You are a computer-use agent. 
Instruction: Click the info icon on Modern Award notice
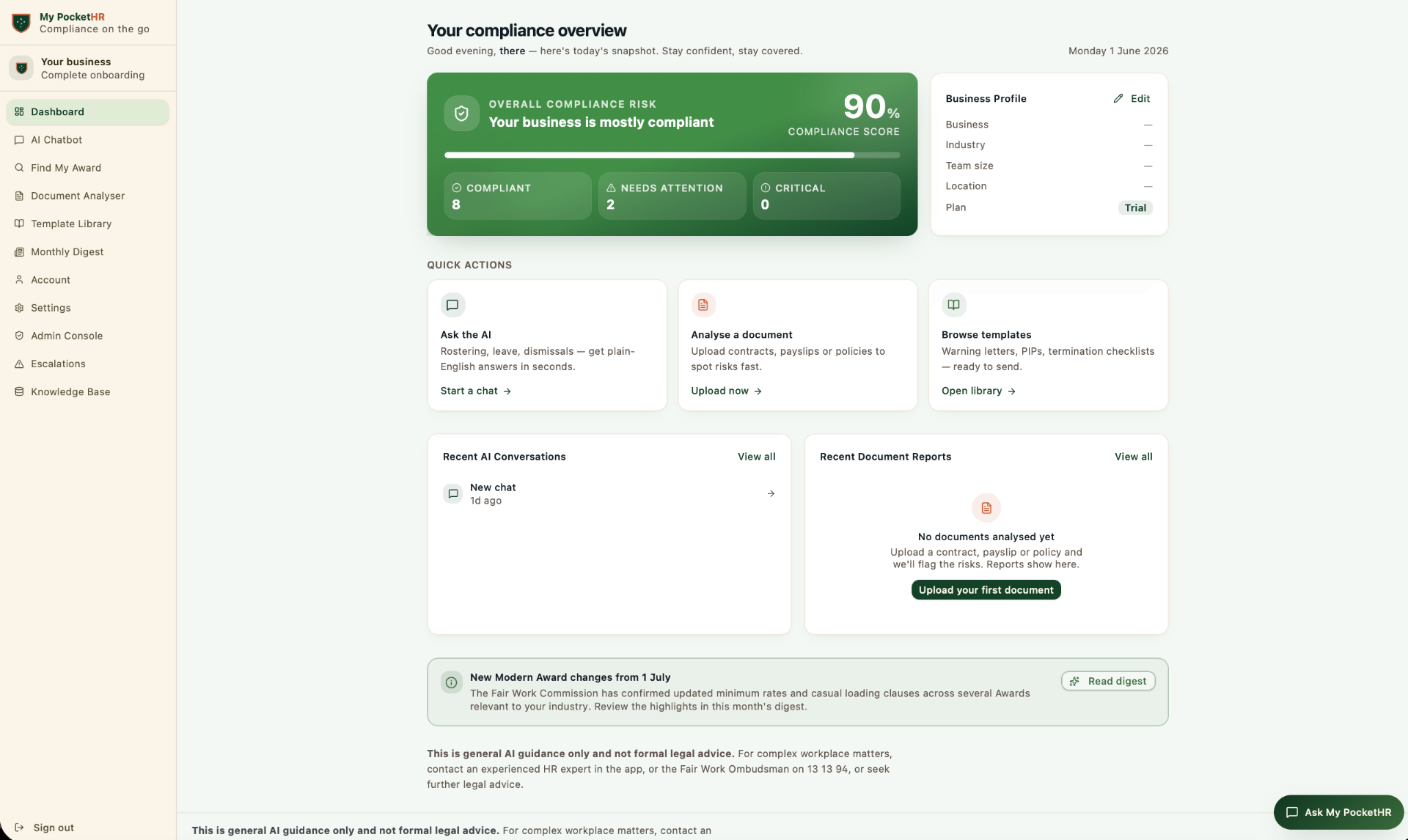452,682
